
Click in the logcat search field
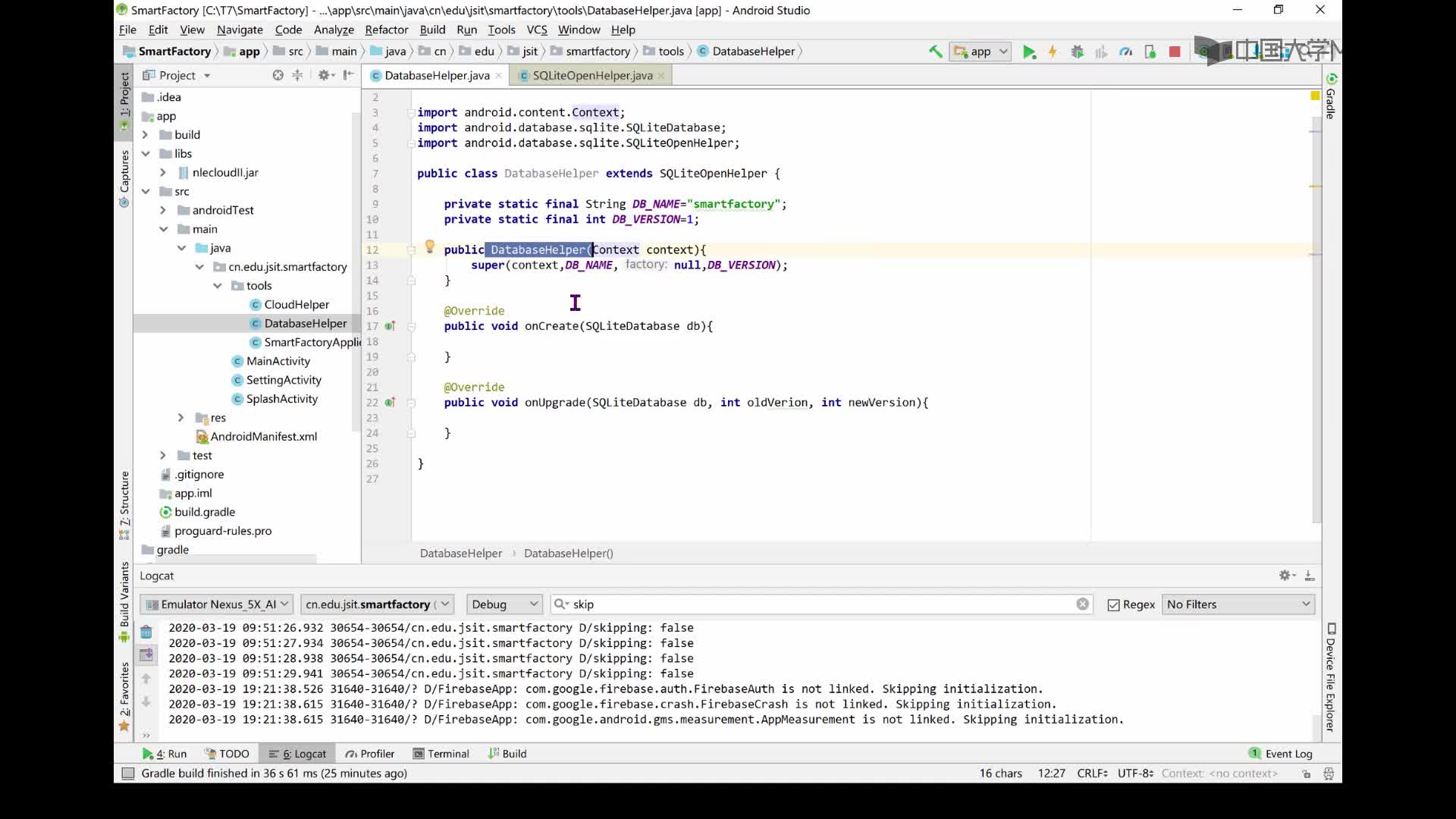click(822, 604)
